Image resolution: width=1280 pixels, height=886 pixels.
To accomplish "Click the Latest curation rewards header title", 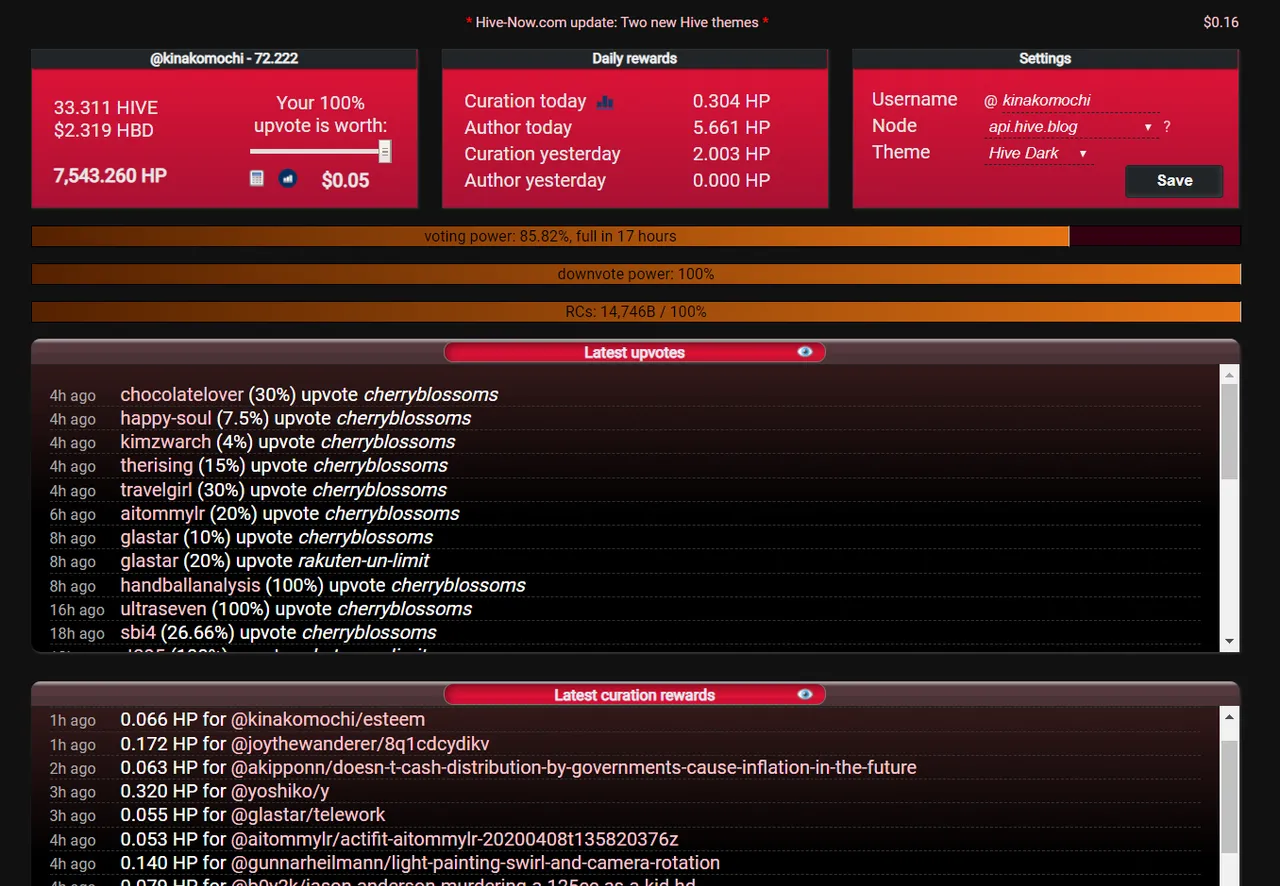I will 634,695.
